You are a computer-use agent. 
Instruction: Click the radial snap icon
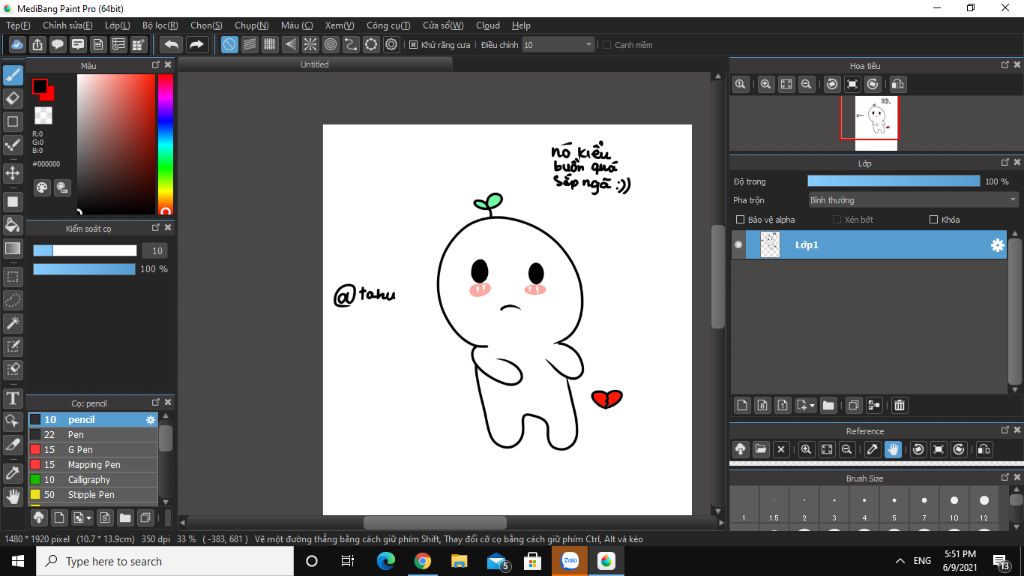(310, 44)
